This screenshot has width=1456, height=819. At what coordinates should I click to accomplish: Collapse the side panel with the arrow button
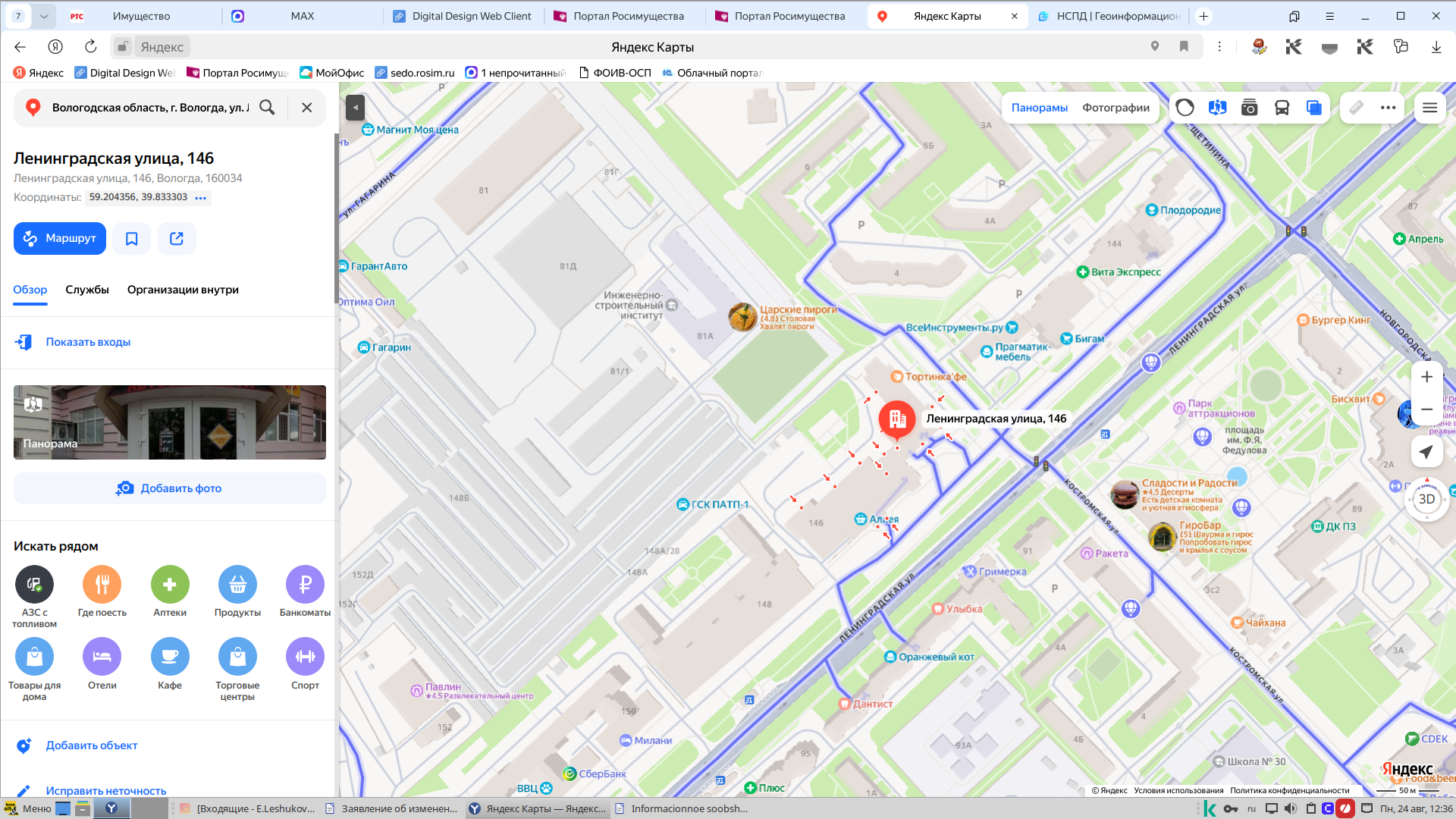pyautogui.click(x=355, y=108)
